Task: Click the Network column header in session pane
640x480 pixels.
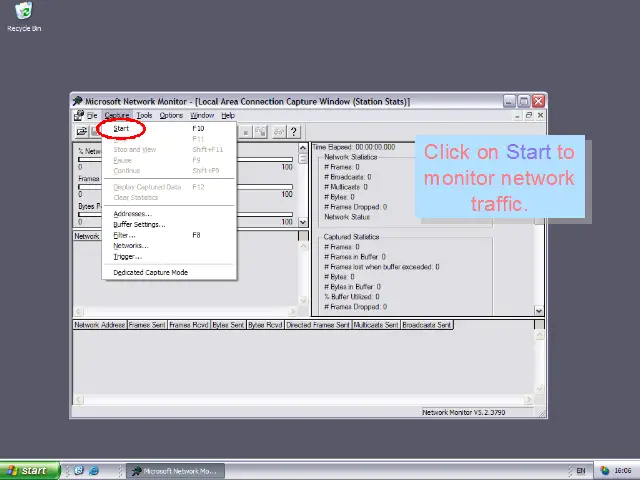Action: click(x=87, y=236)
